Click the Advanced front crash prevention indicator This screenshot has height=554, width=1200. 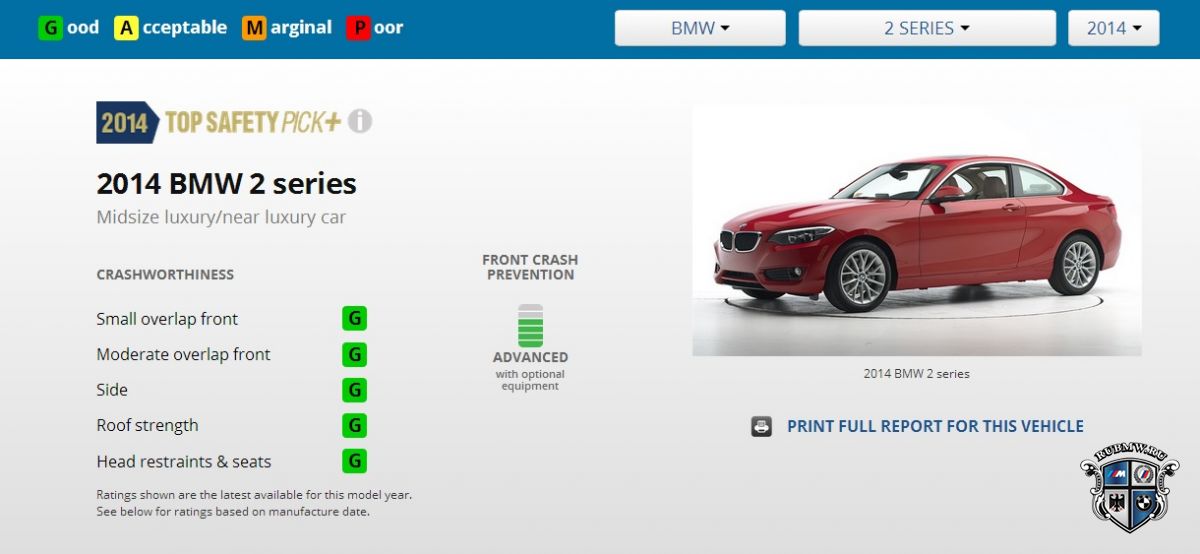(x=530, y=347)
